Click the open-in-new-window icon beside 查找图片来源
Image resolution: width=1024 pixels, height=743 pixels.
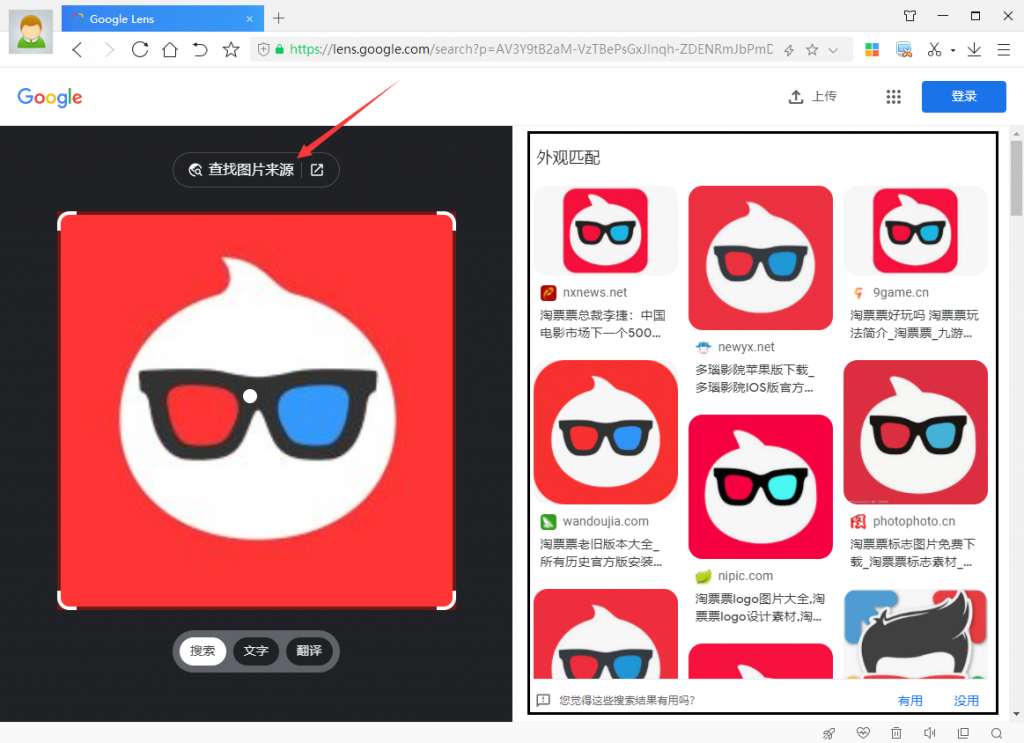[x=317, y=170]
